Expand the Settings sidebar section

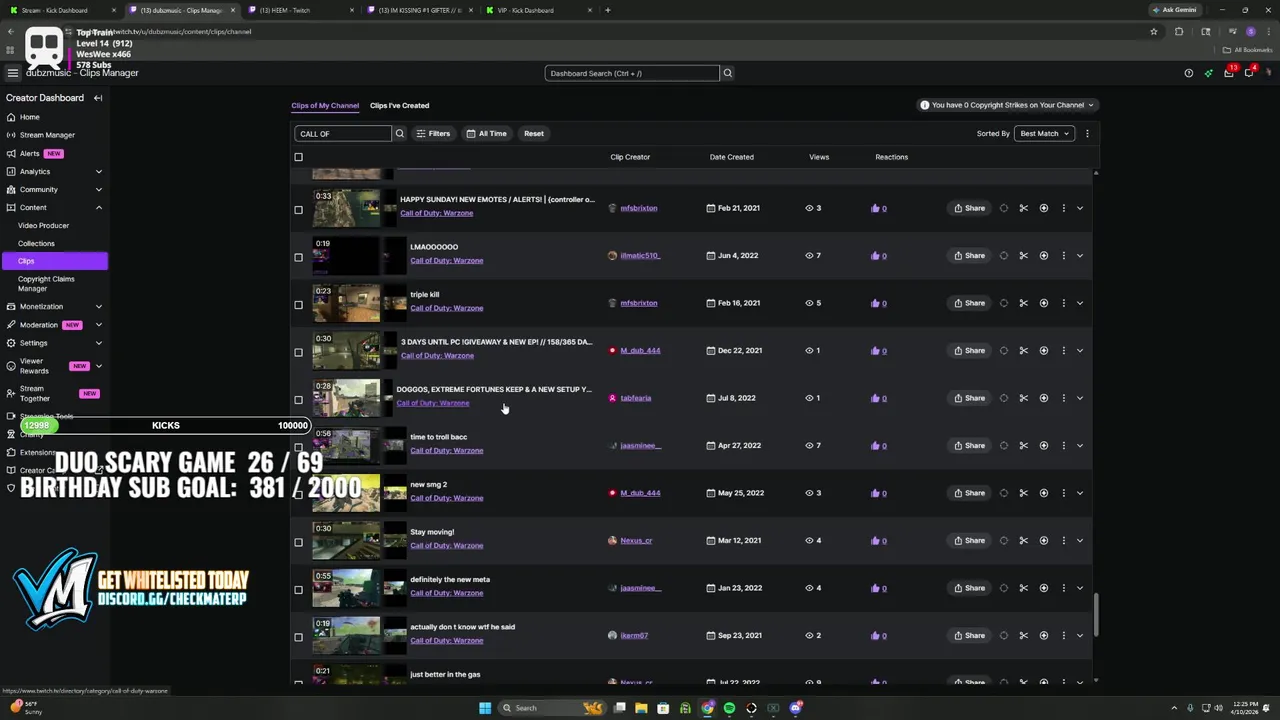[98, 343]
